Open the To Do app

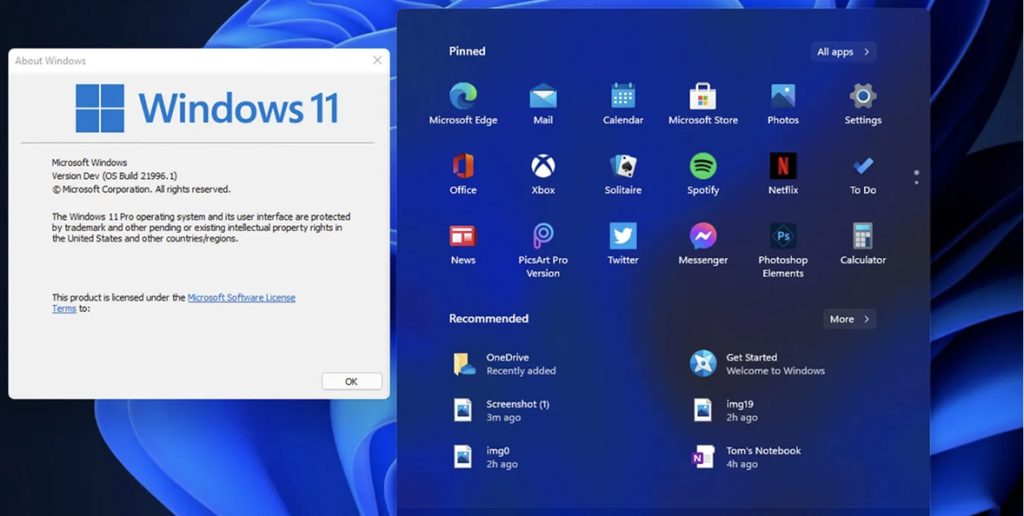[863, 173]
